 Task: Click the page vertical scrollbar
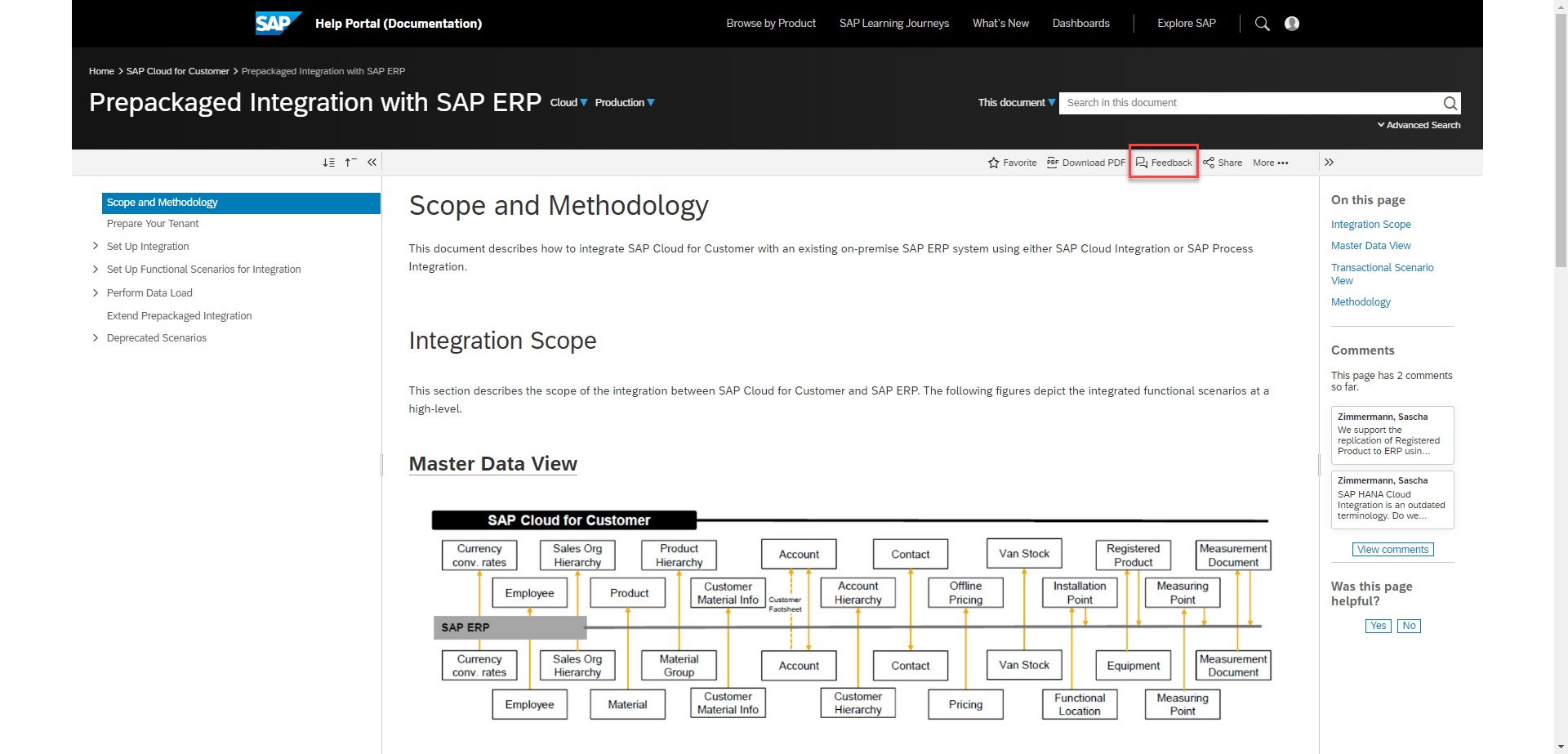(1561, 139)
